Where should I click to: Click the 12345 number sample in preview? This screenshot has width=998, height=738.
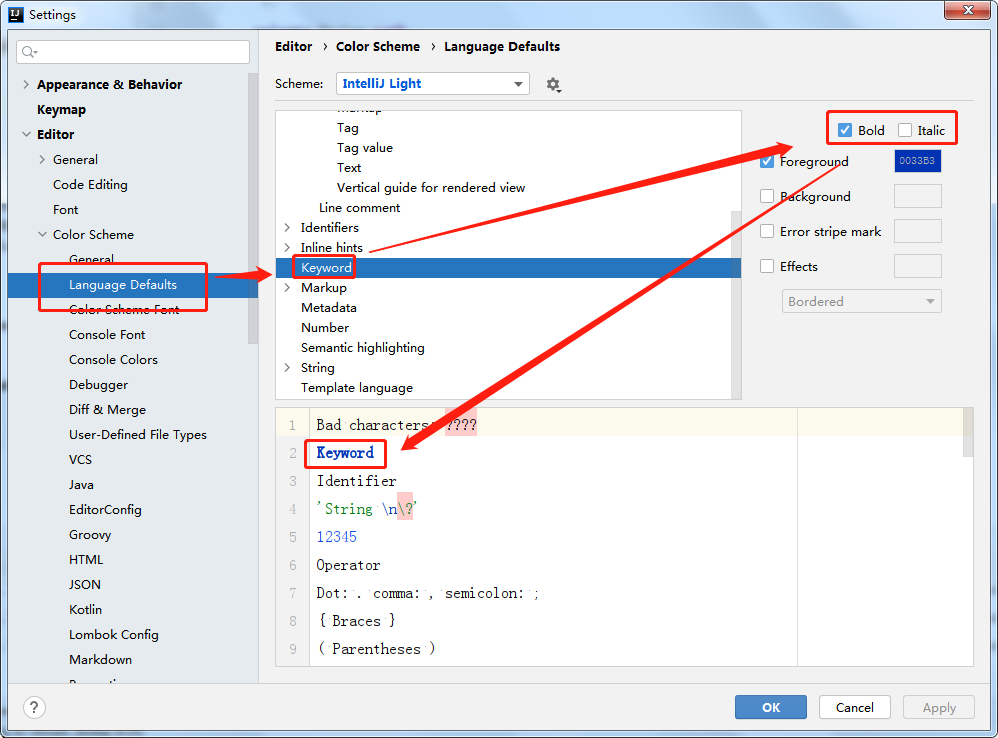[x=337, y=537]
